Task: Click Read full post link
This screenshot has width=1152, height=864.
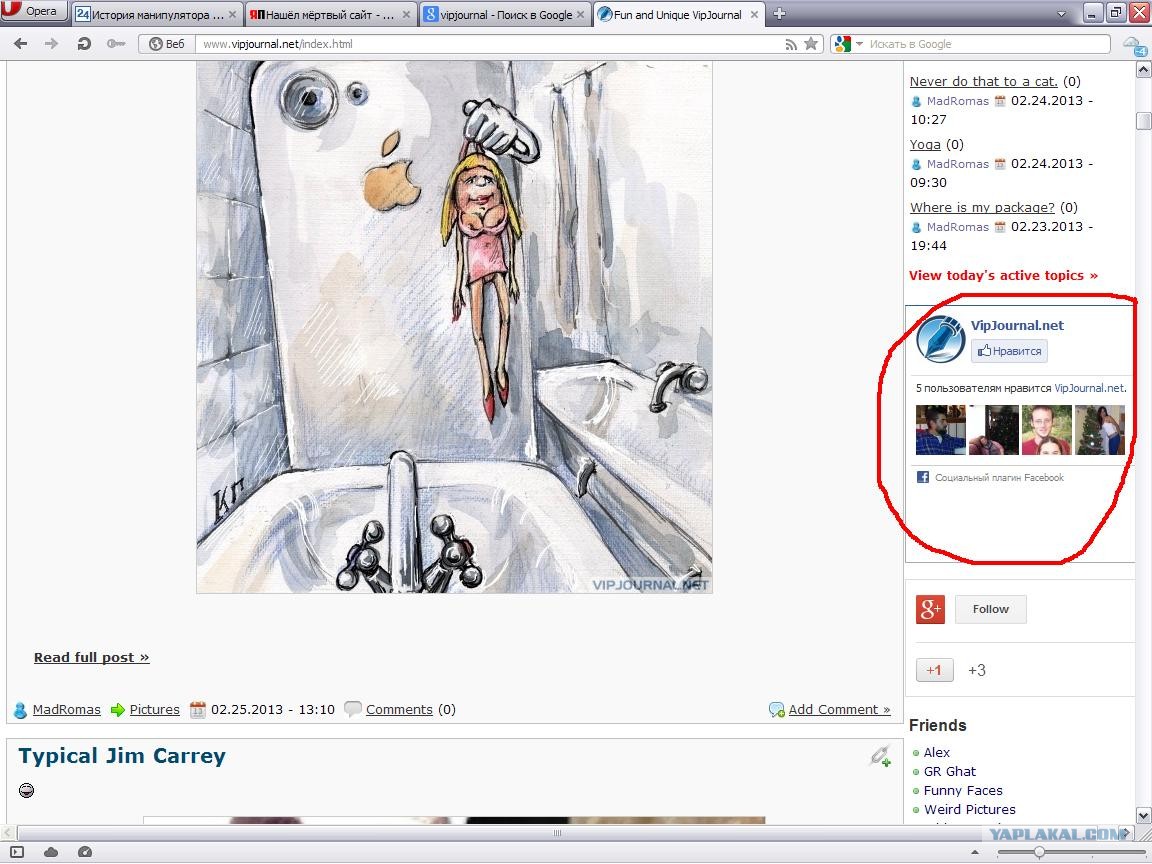Action: pyautogui.click(x=92, y=658)
